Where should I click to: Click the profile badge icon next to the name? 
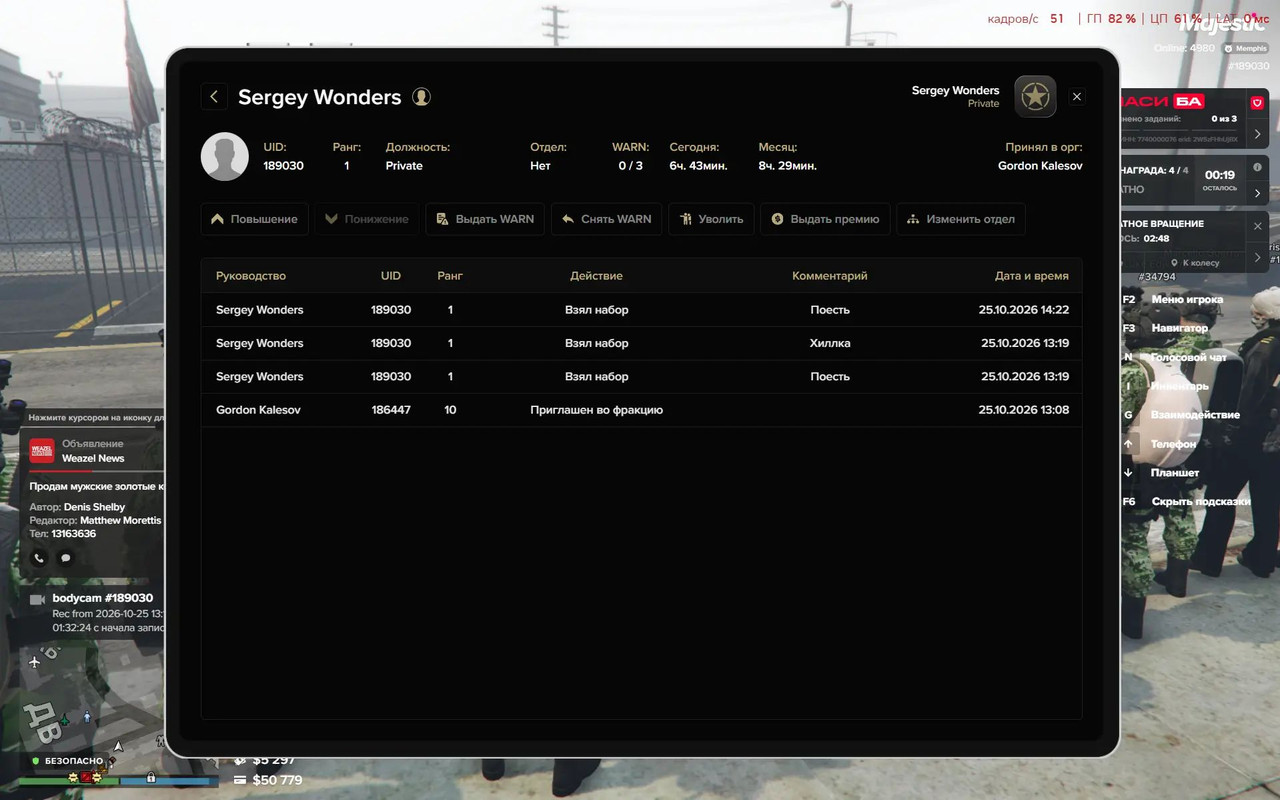point(422,97)
